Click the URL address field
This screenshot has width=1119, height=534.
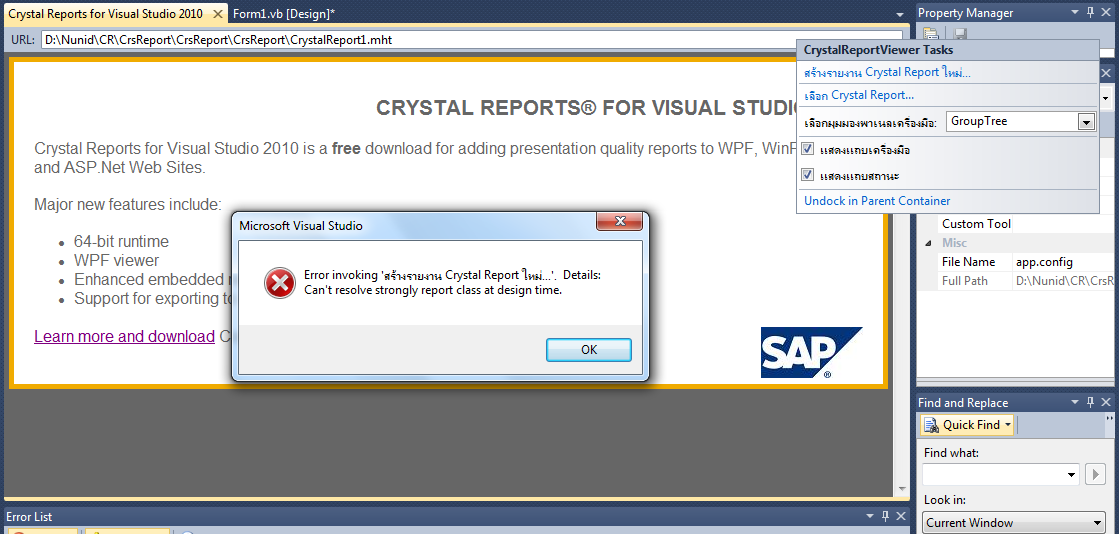[x=471, y=39]
